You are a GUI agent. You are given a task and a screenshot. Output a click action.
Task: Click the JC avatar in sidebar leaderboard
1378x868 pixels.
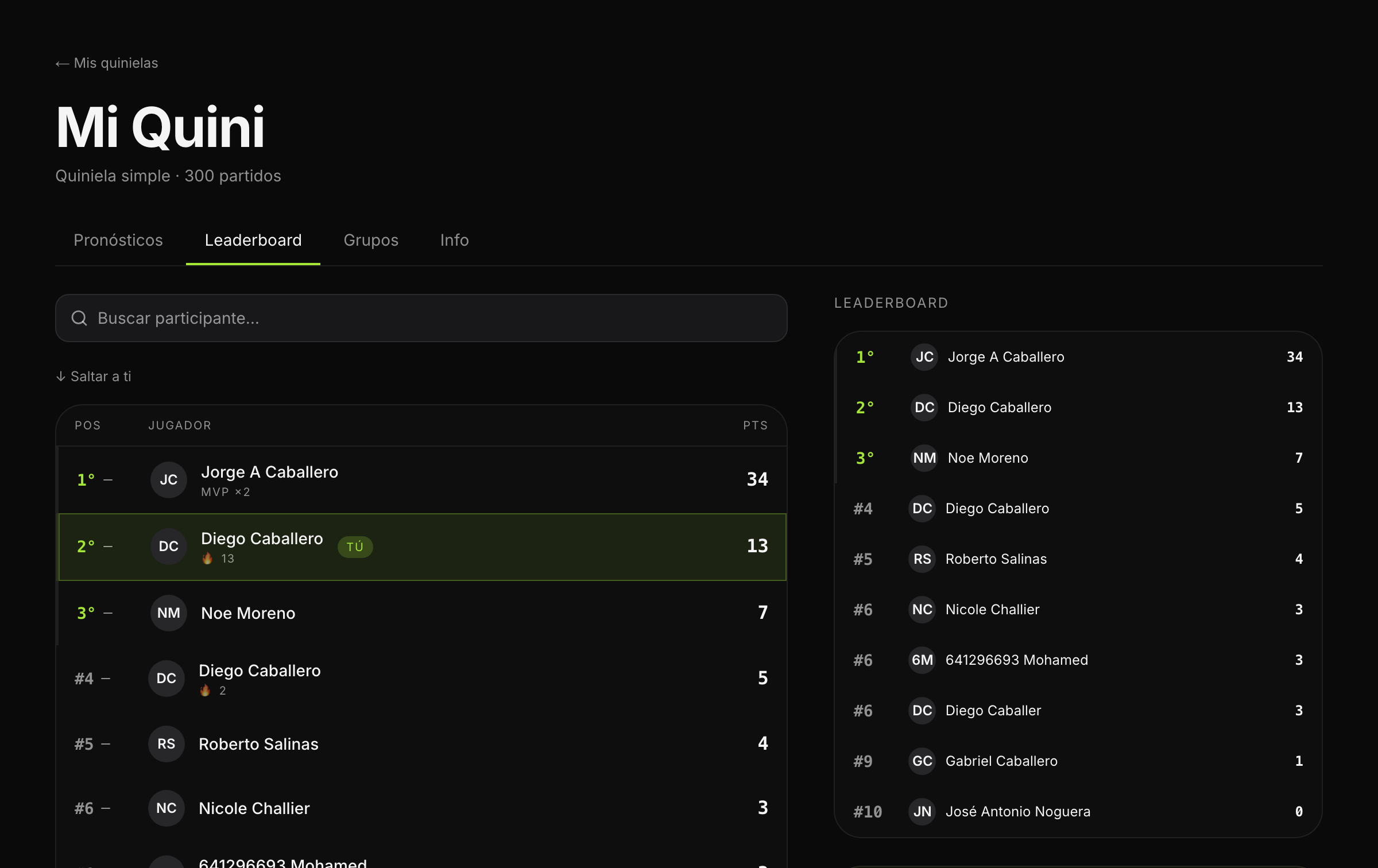click(924, 357)
